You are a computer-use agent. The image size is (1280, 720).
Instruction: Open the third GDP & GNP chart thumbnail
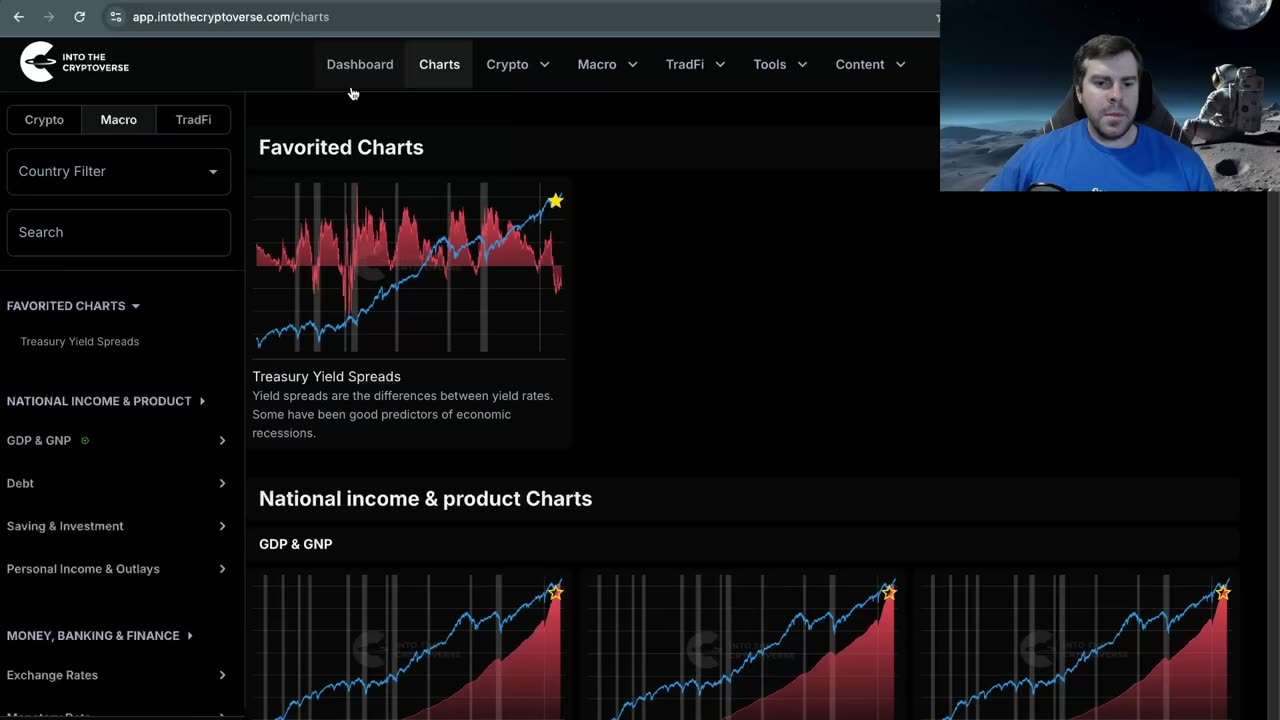click(x=1077, y=645)
